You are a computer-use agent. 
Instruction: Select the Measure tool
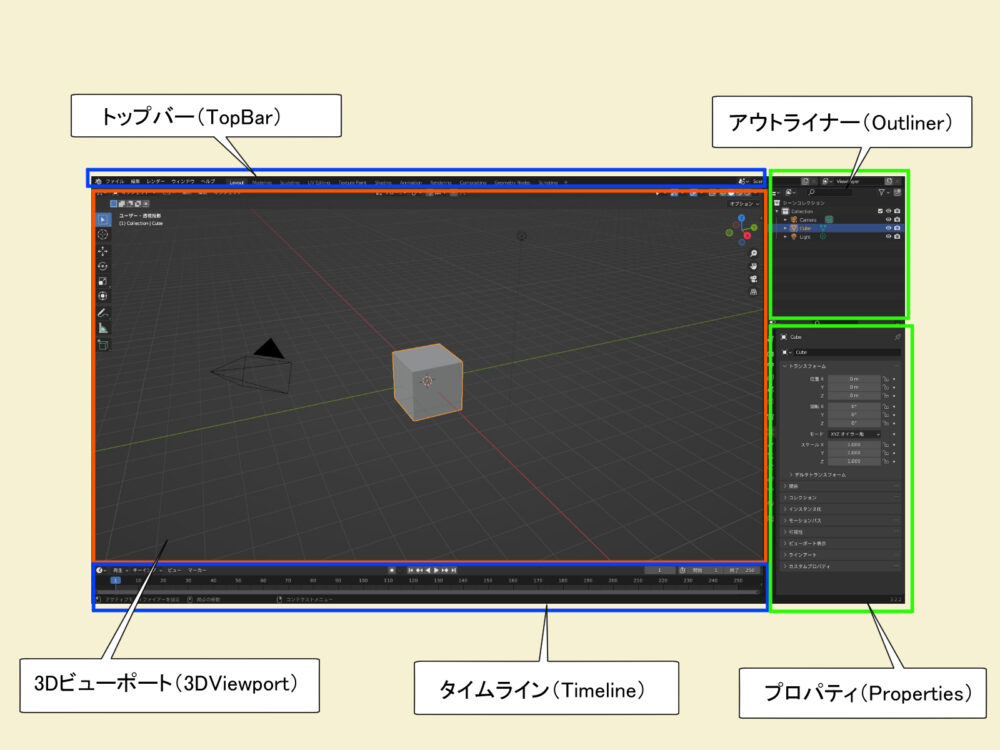(103, 328)
